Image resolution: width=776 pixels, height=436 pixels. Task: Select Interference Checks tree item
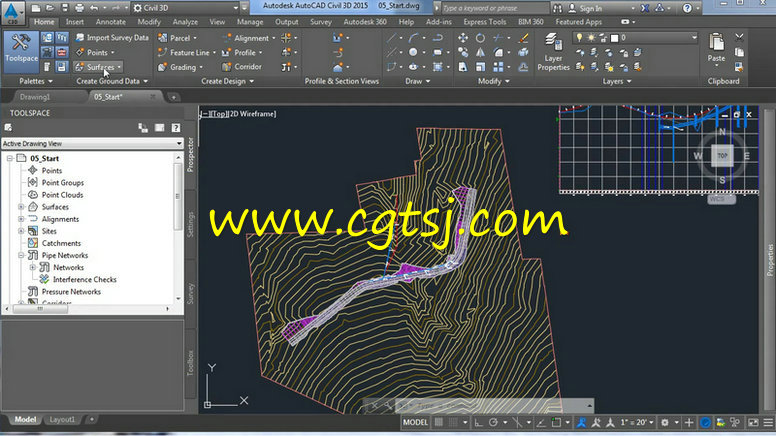[84, 280]
